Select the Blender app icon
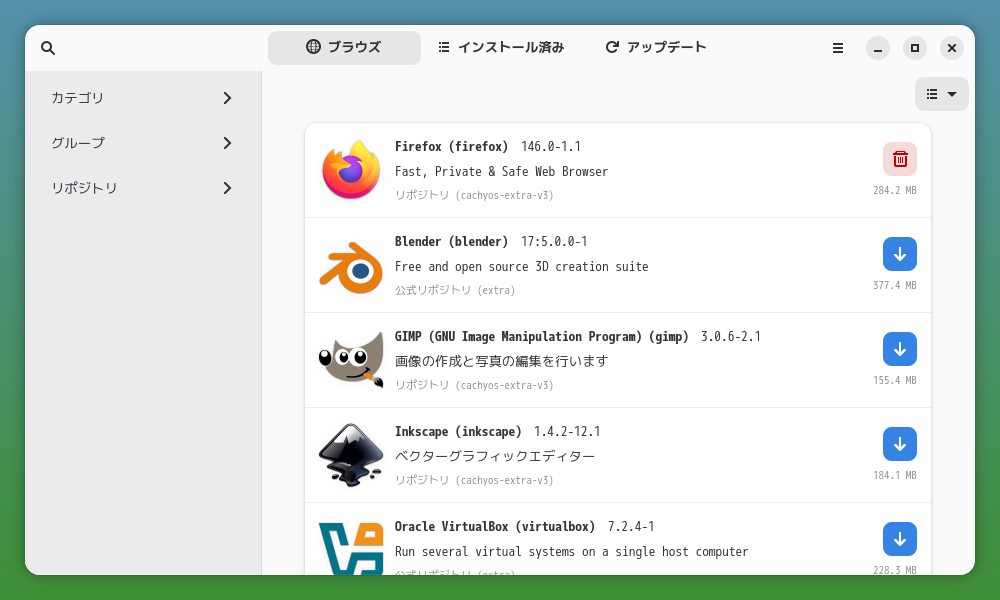The height and width of the screenshot is (600, 1000). click(x=350, y=263)
